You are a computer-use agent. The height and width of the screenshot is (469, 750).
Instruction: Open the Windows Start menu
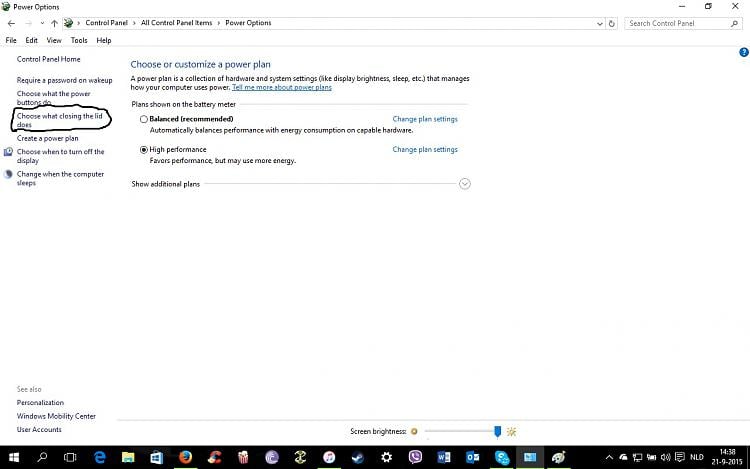tap(14, 458)
